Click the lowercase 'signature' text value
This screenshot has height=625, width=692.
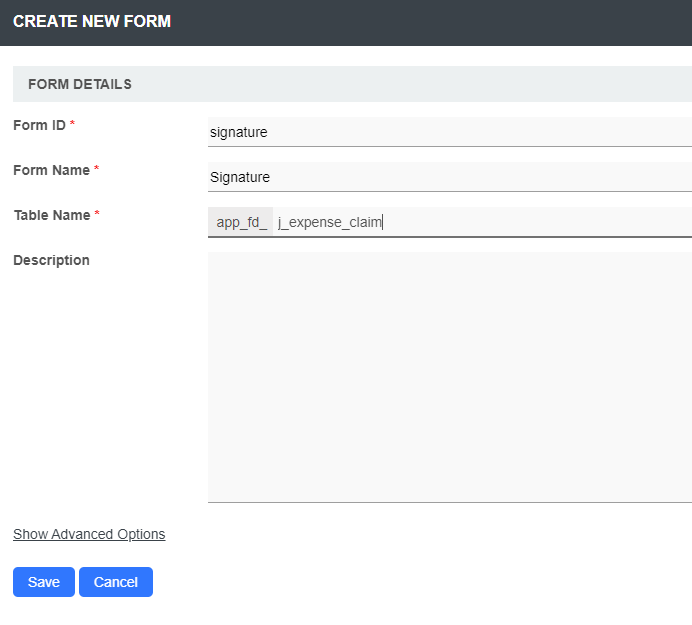point(238,132)
